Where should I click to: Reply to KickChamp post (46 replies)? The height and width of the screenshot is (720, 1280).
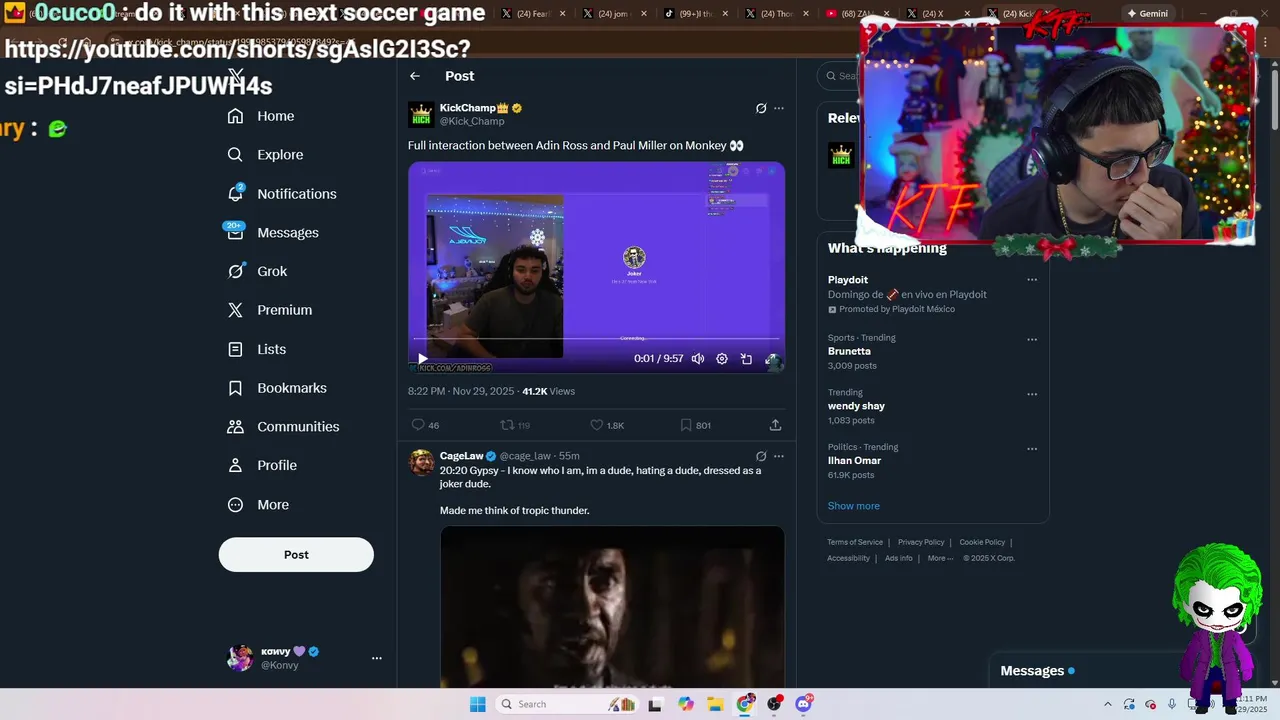(426, 425)
